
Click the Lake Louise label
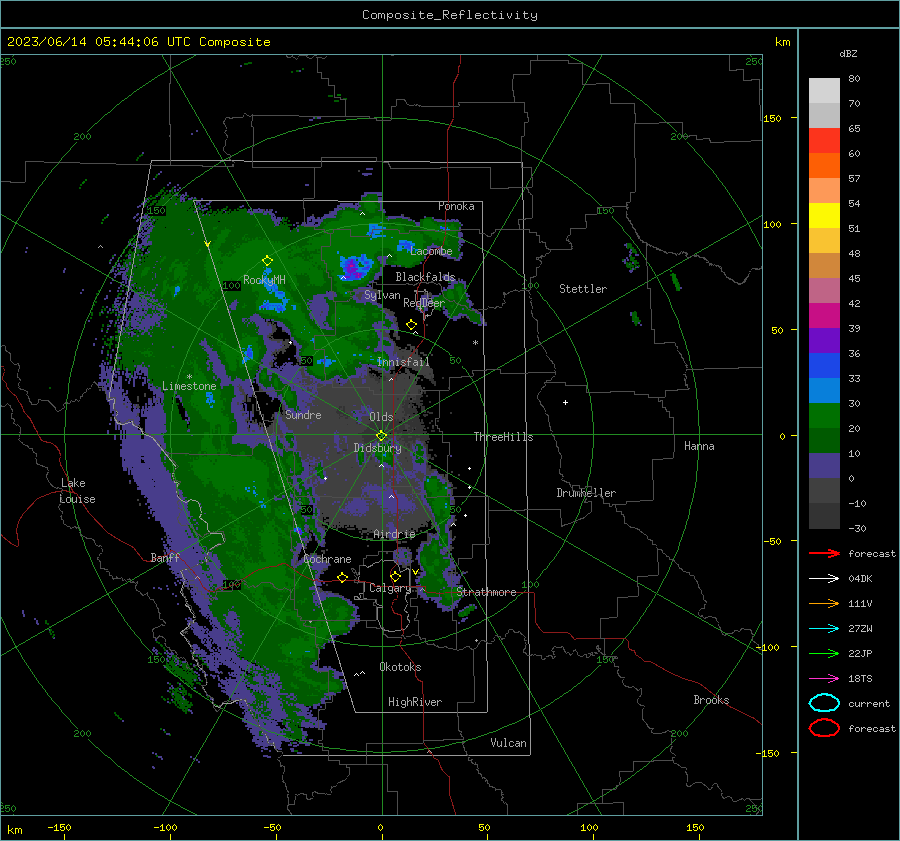[77, 491]
